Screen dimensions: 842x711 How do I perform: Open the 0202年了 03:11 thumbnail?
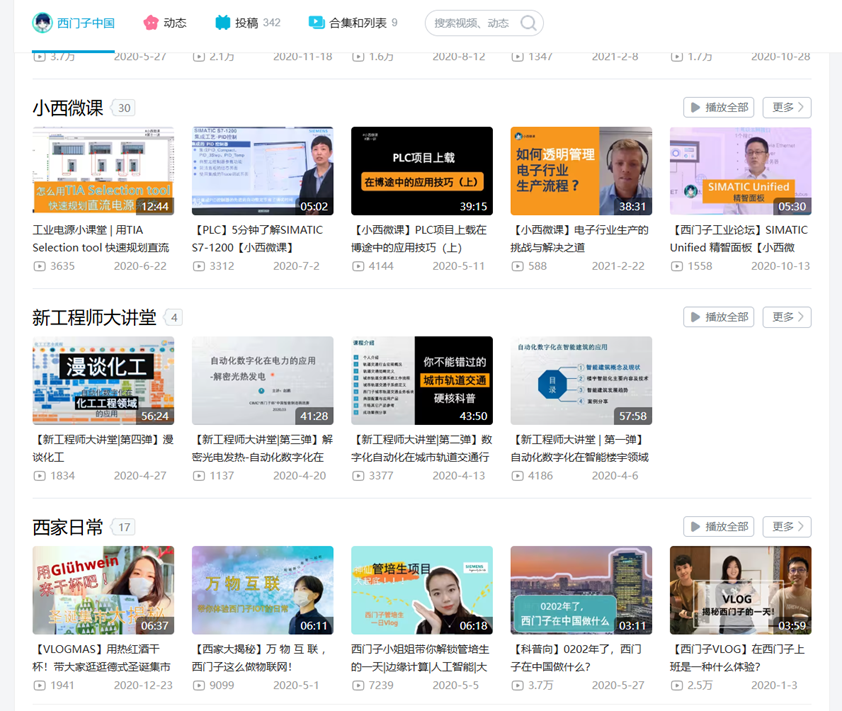[x=582, y=590]
